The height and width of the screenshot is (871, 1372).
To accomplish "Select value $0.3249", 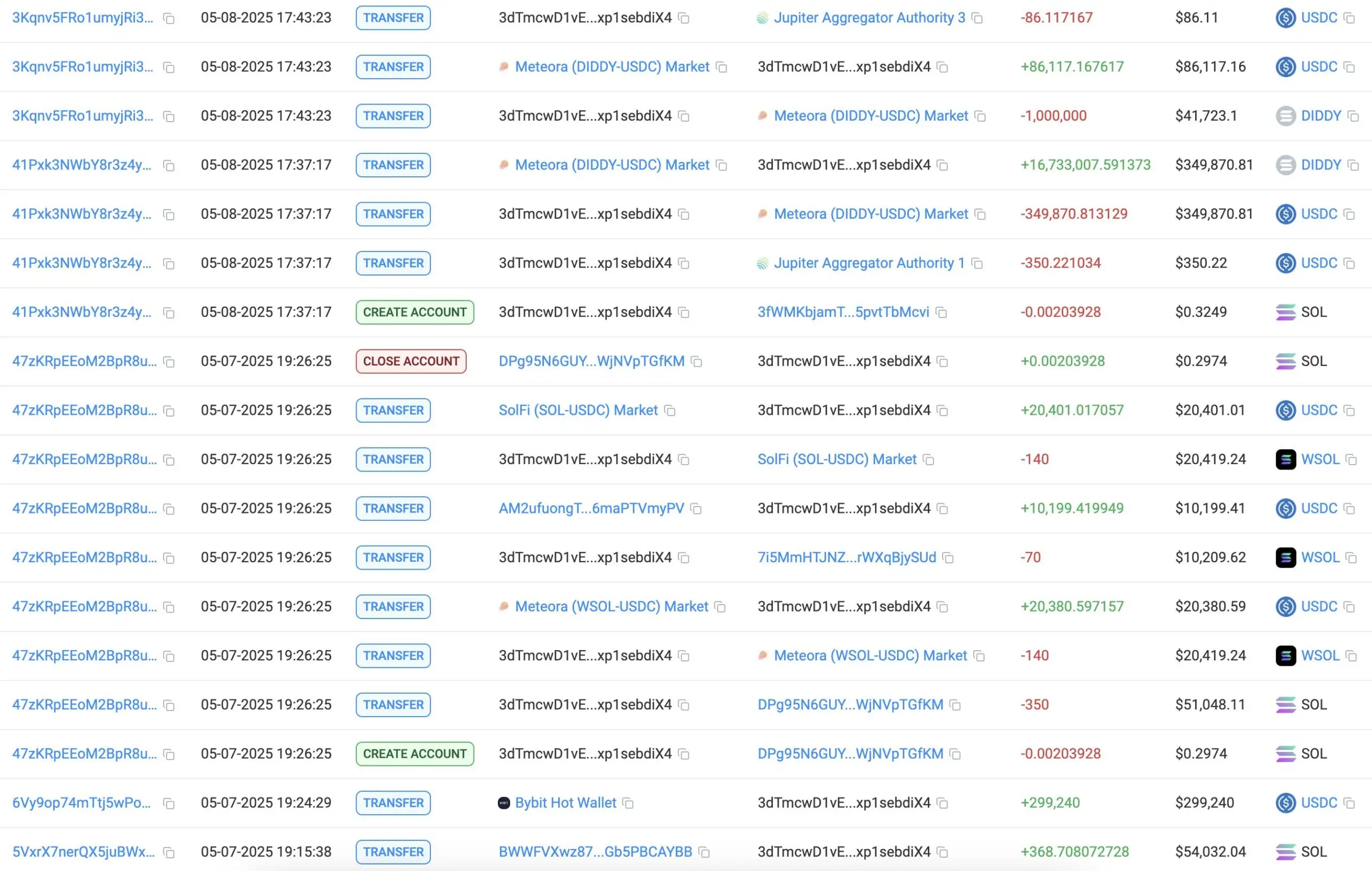I will pos(1200,311).
